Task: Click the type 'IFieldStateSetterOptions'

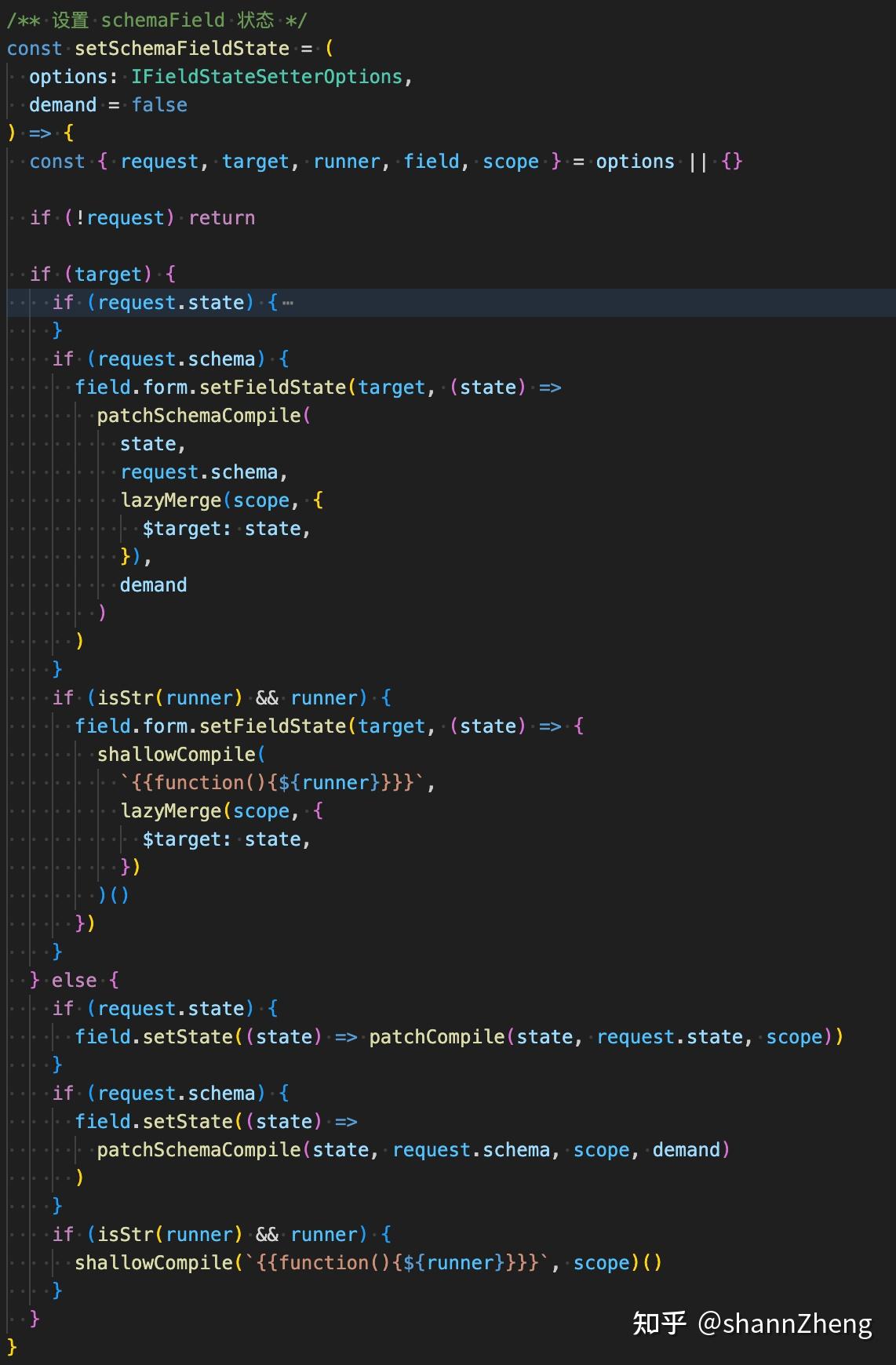Action: [x=267, y=77]
